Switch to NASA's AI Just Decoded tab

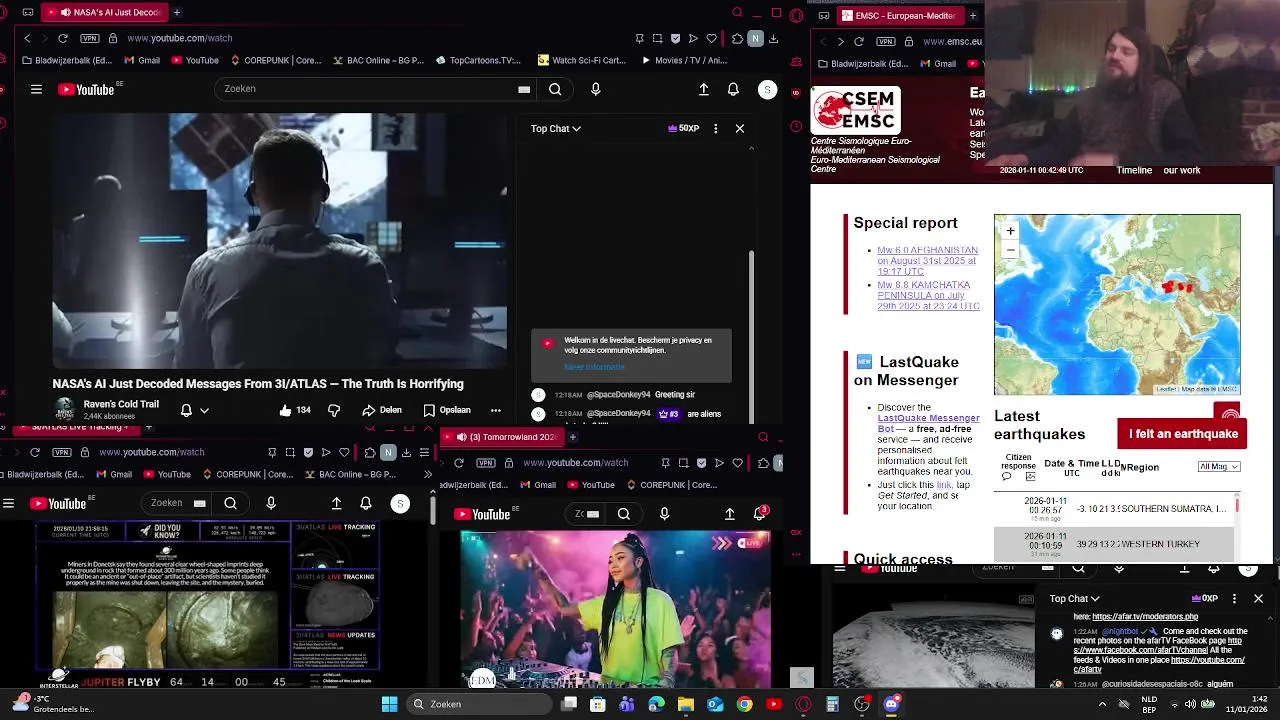tap(104, 12)
